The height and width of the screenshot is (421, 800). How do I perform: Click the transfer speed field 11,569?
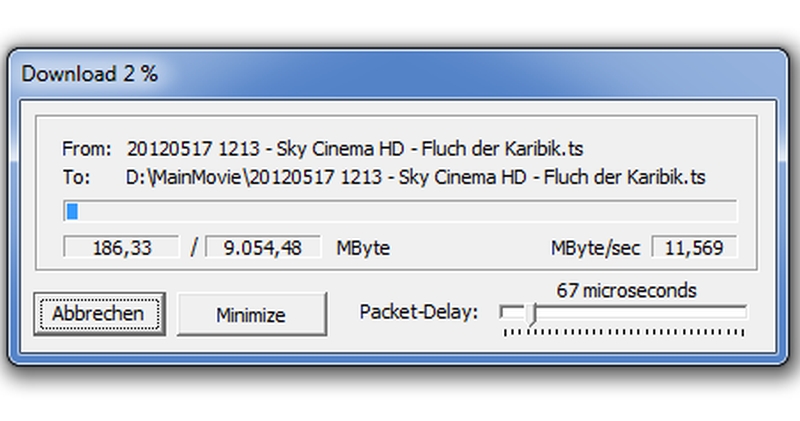694,247
